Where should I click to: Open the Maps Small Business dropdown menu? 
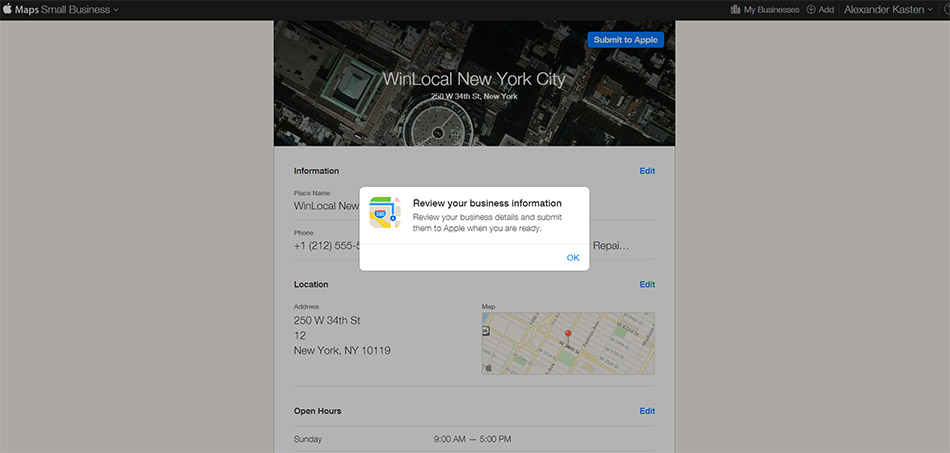pyautogui.click(x=67, y=10)
